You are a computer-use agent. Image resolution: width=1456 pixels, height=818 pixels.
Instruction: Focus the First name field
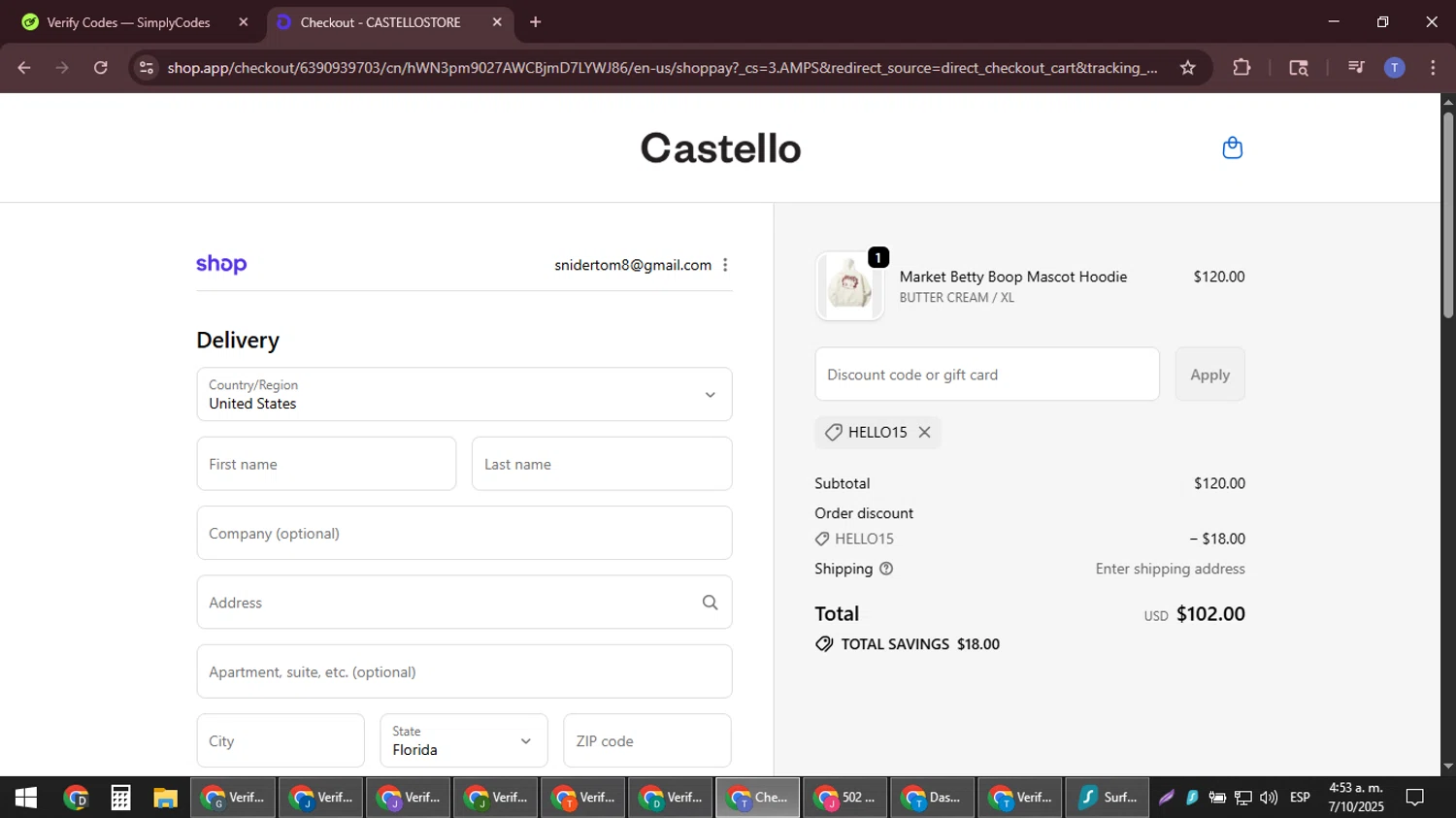coord(326,464)
